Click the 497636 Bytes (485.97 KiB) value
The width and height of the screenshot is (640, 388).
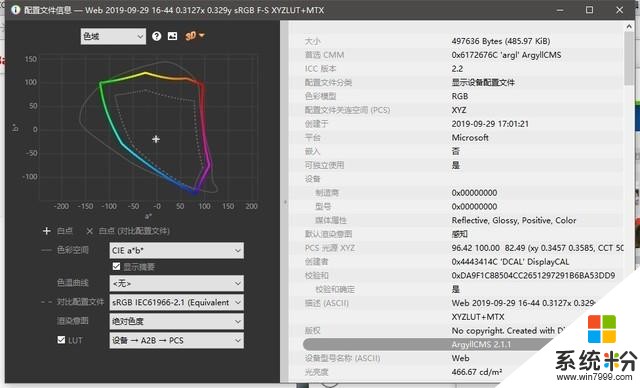point(501,41)
